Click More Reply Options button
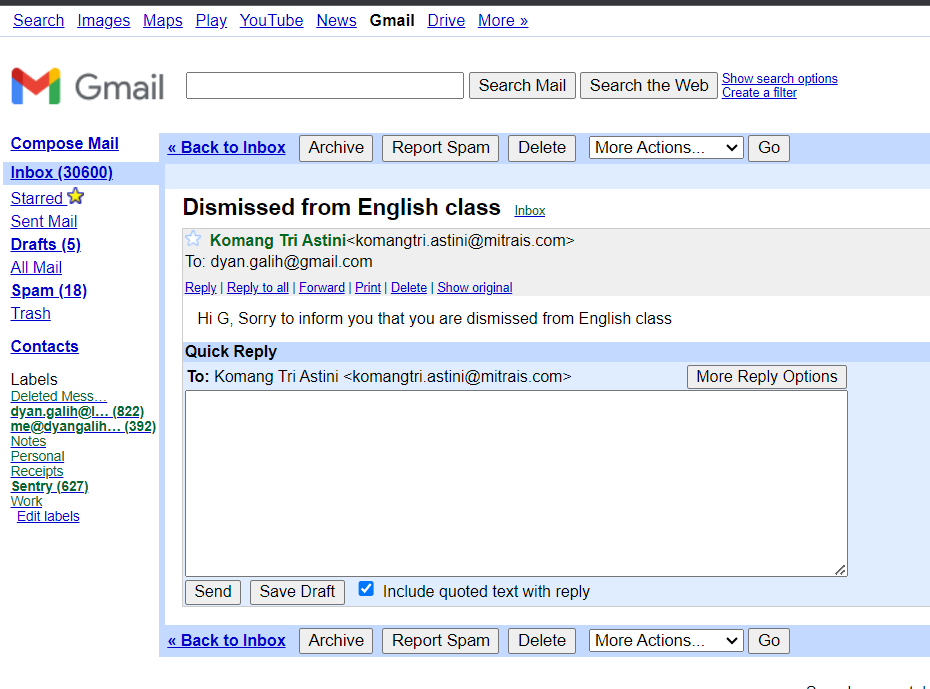The width and height of the screenshot is (930, 689). (766, 377)
